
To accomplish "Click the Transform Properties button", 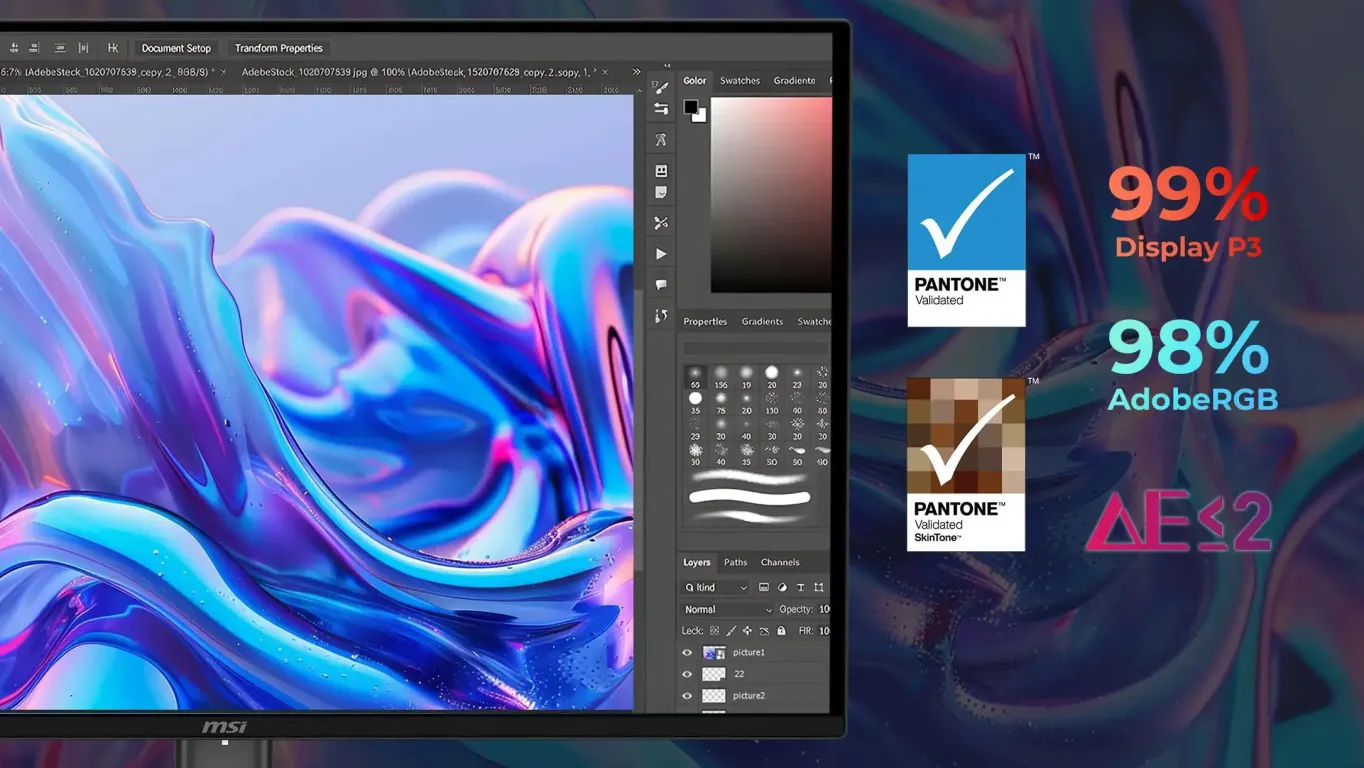I will (279, 48).
